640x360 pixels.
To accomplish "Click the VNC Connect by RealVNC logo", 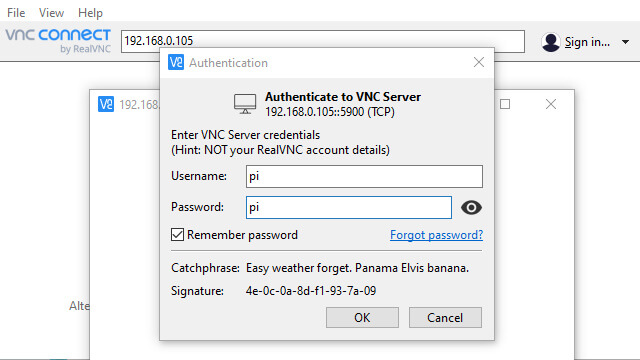I will pos(58,41).
